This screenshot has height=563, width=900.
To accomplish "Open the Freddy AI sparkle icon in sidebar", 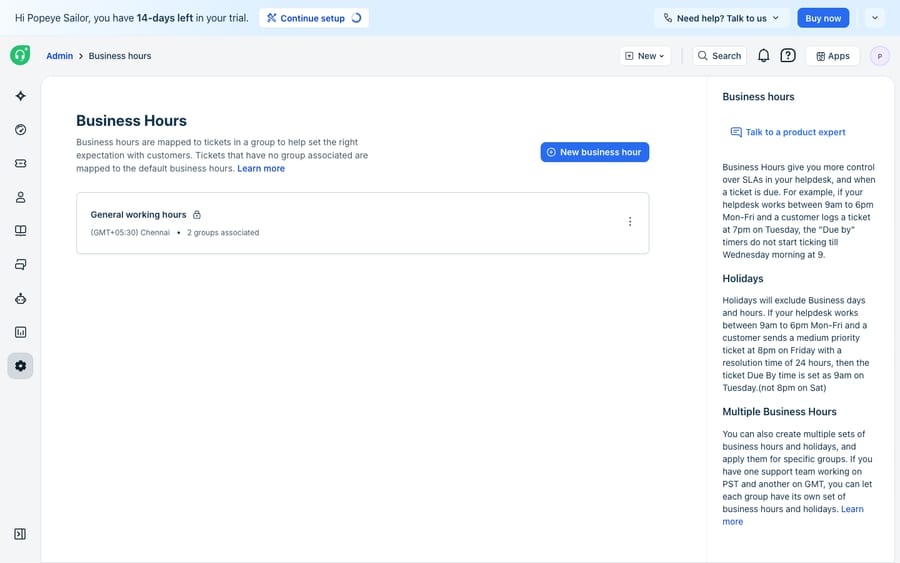I will pos(21,96).
